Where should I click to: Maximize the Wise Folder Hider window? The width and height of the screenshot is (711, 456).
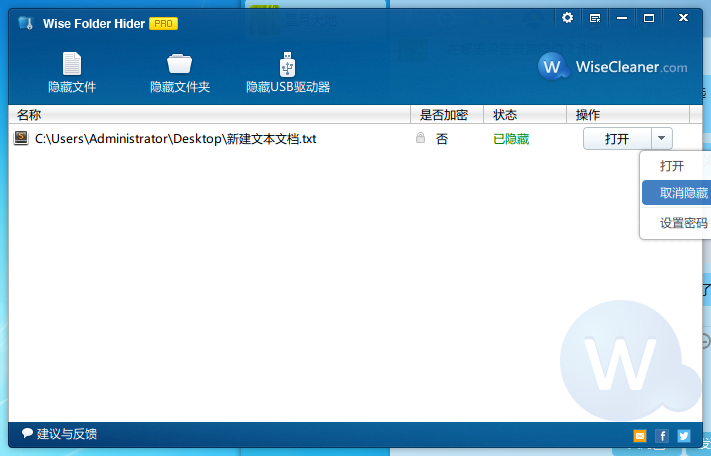649,18
